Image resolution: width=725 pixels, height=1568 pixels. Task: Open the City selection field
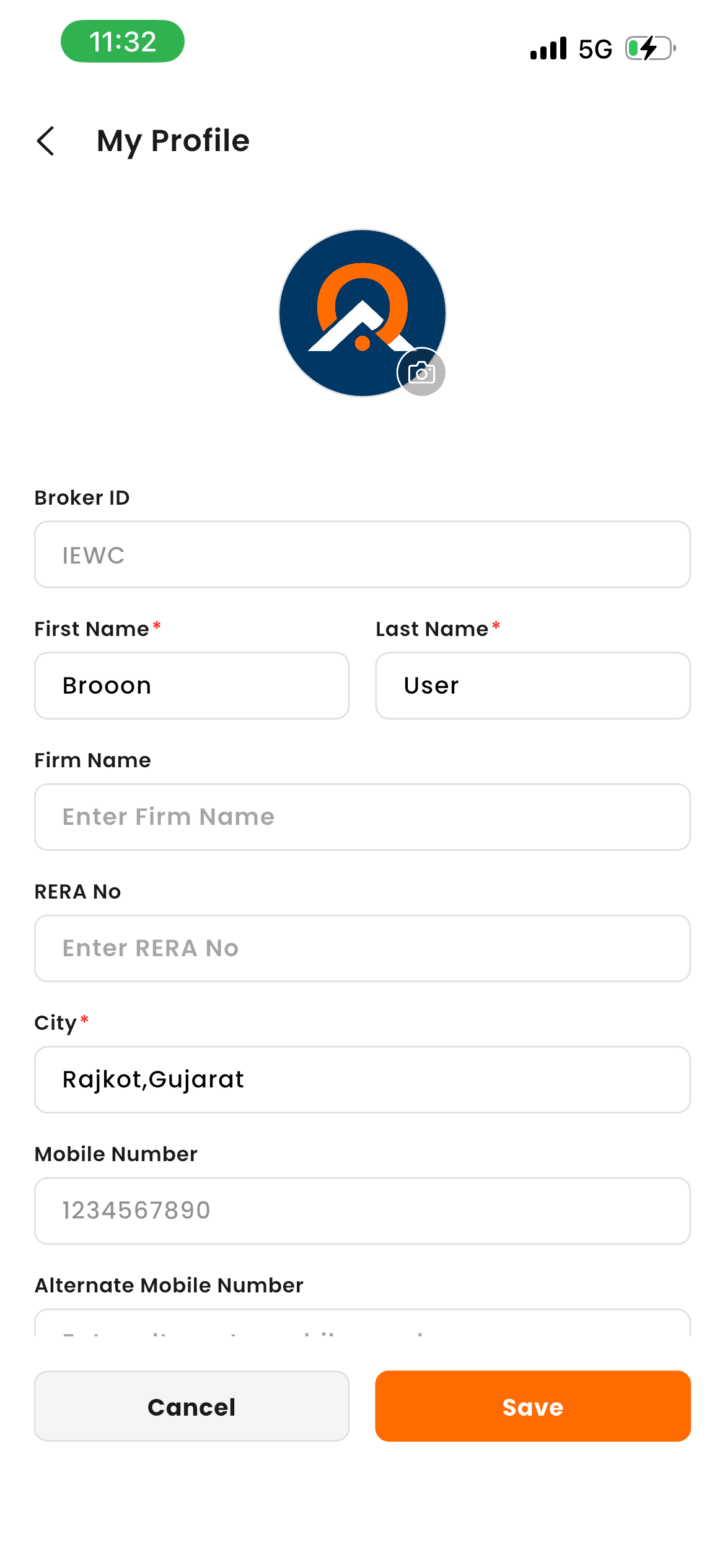click(x=362, y=1079)
